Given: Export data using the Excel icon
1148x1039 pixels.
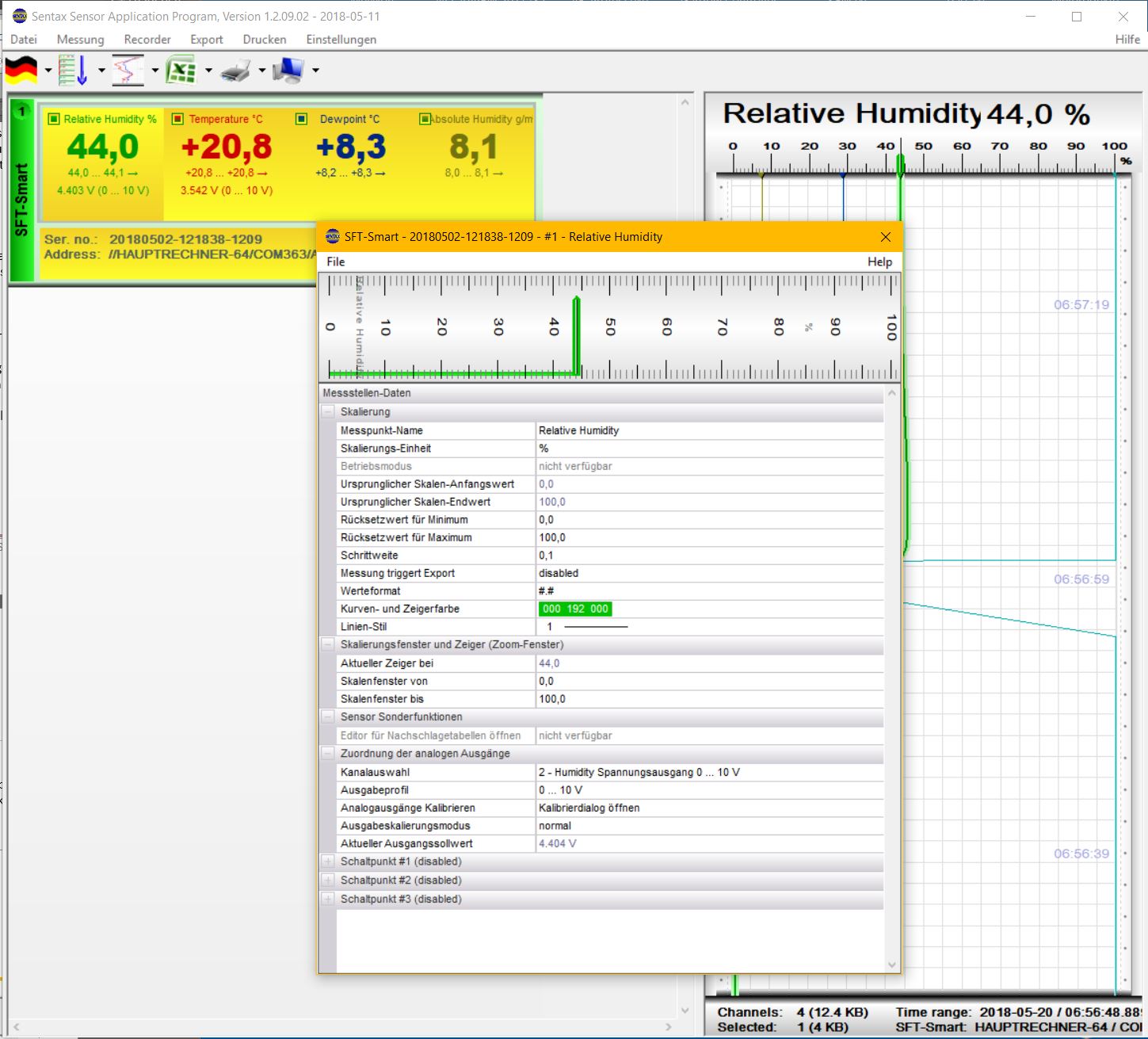Looking at the screenshot, I should tap(181, 70).
